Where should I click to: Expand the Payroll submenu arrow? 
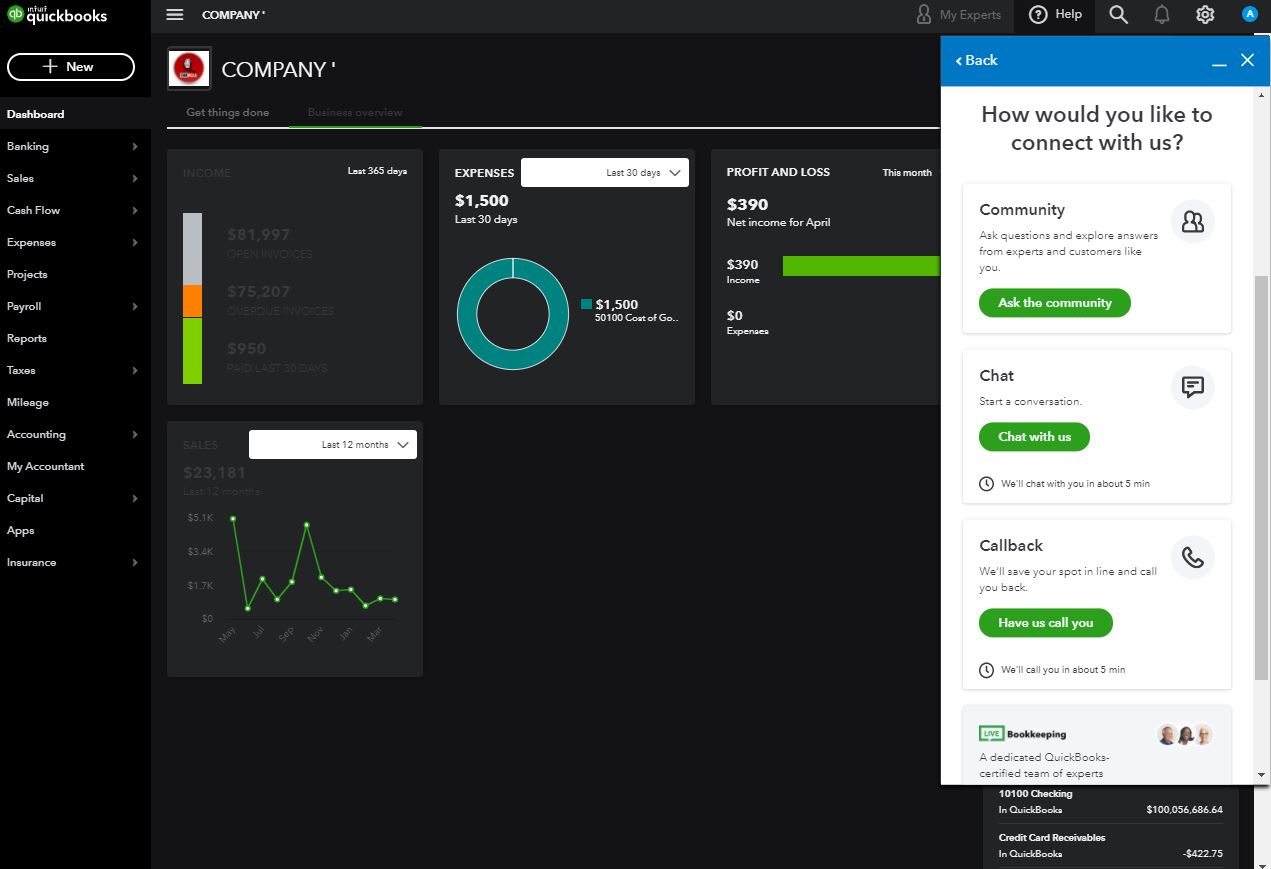(x=135, y=307)
